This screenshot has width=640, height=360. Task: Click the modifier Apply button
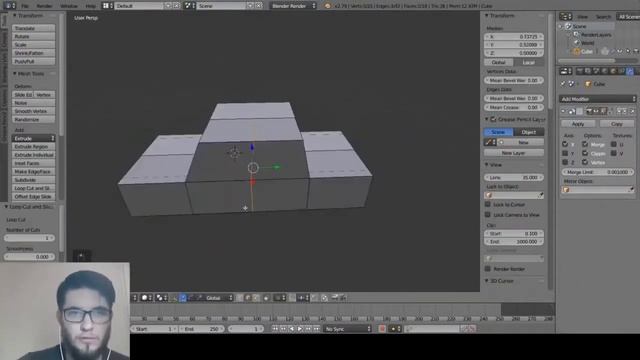tap(578, 124)
